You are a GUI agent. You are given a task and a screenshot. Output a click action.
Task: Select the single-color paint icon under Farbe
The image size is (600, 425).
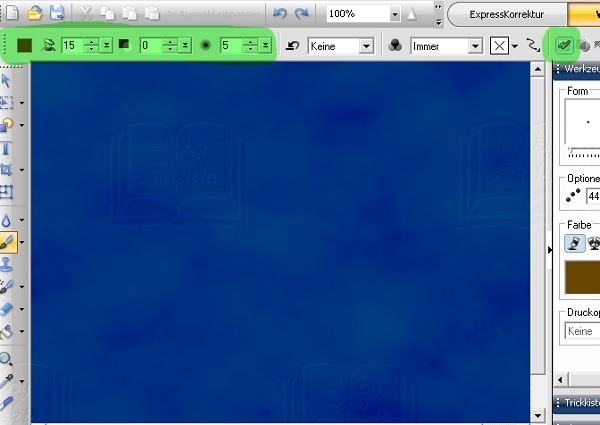[x=574, y=243]
